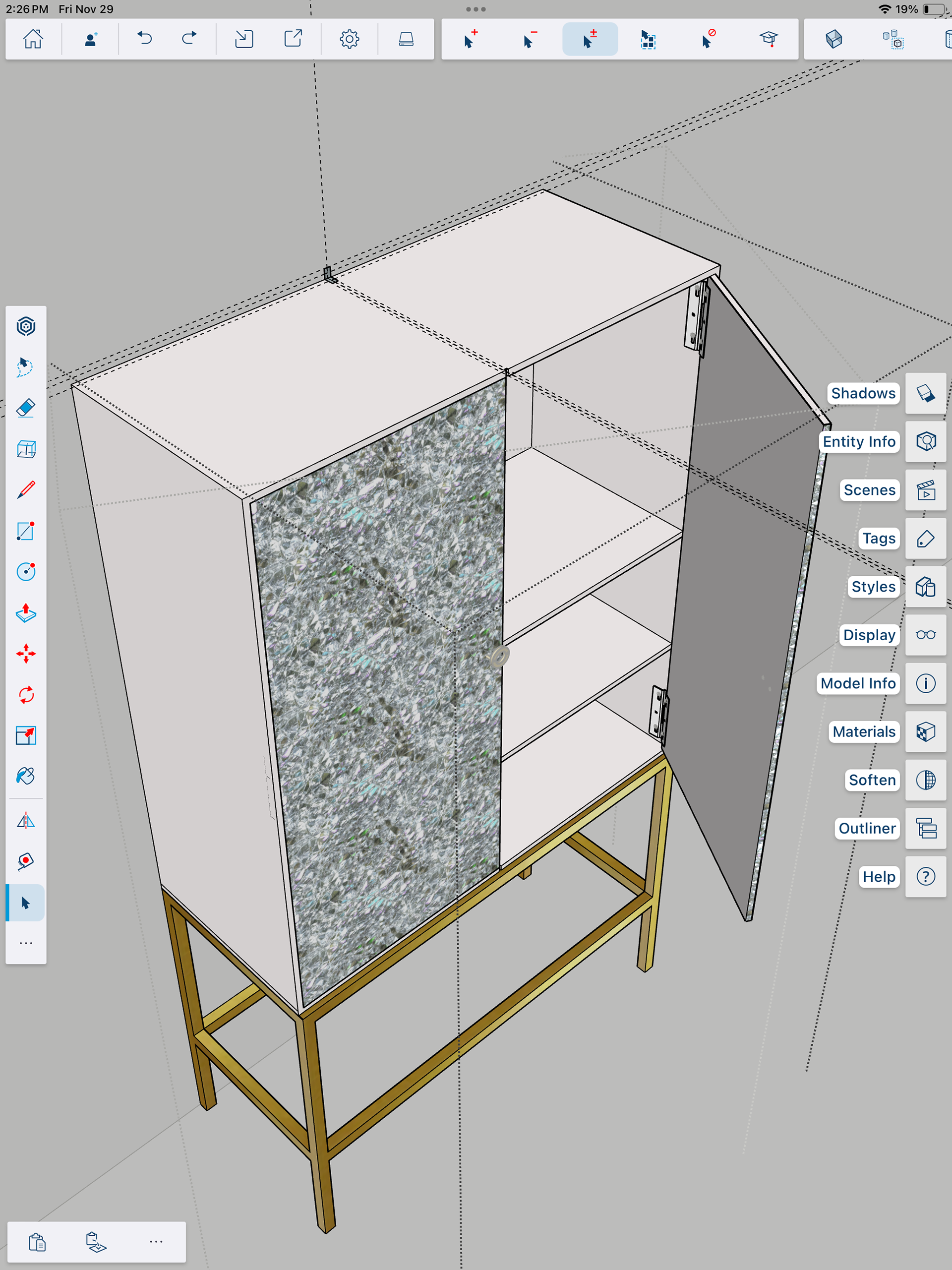Enable subtract-from-selection mode
The height and width of the screenshot is (1270, 952).
pos(530,39)
